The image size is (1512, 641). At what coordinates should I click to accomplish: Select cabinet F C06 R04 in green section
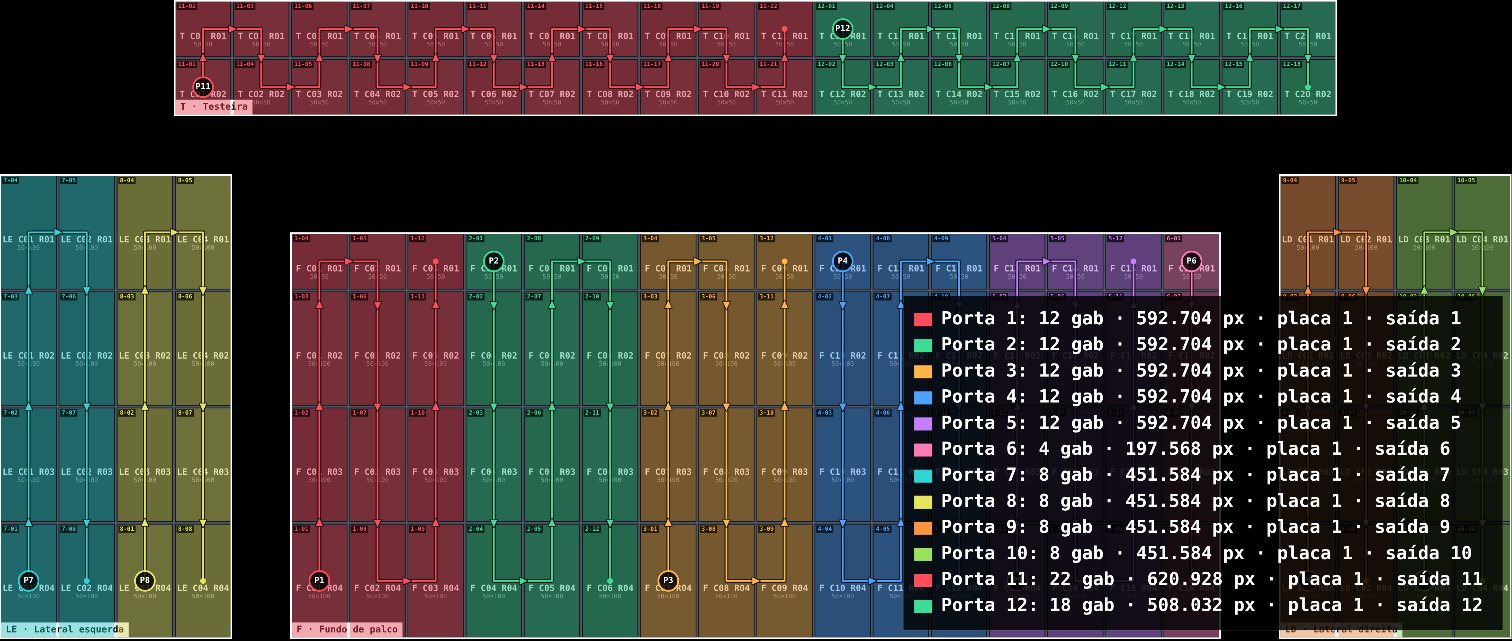point(609,580)
